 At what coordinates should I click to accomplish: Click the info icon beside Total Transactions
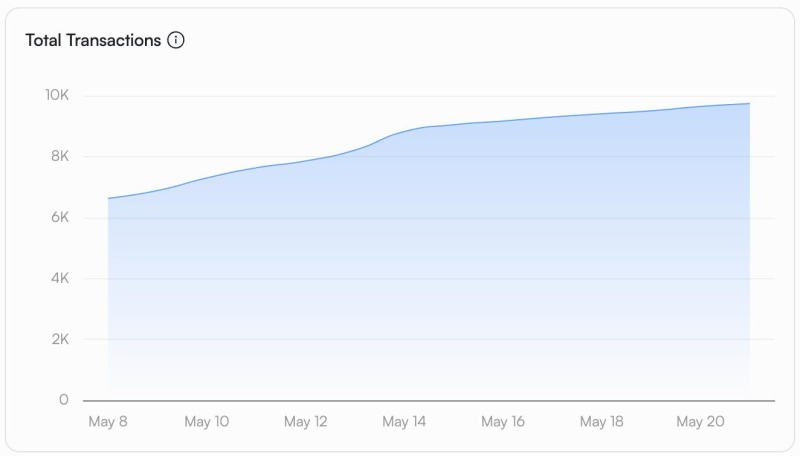(176, 41)
